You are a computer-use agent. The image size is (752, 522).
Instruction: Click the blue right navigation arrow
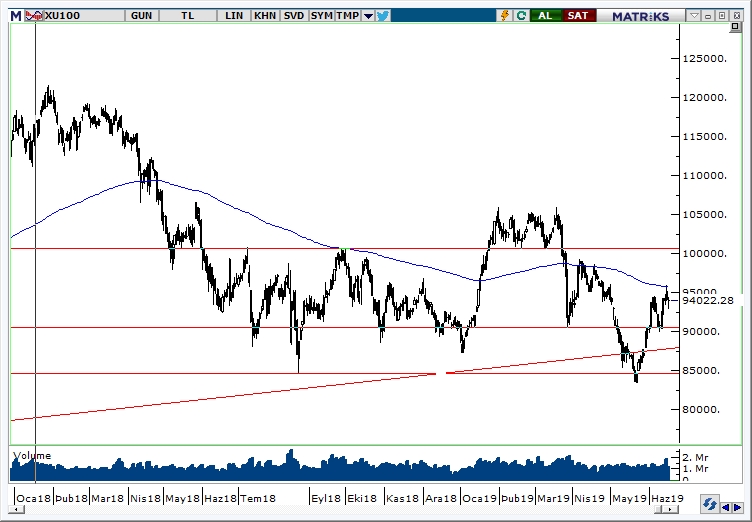738,507
